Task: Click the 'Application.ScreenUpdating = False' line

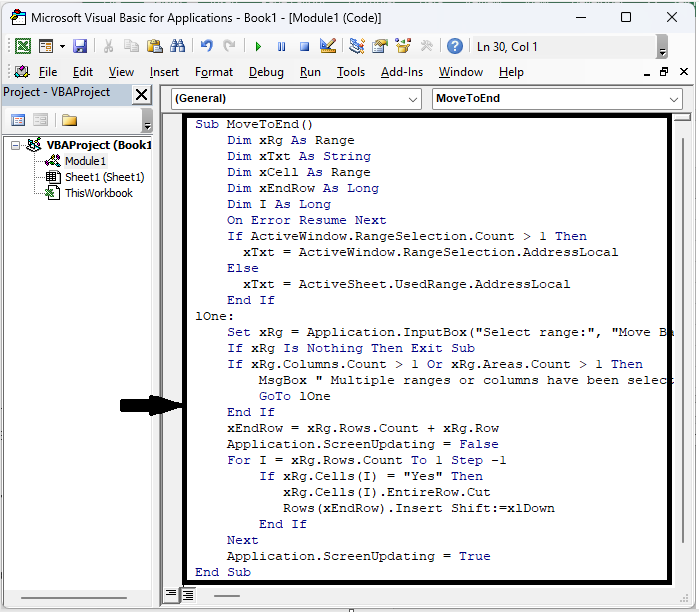Action: point(362,444)
